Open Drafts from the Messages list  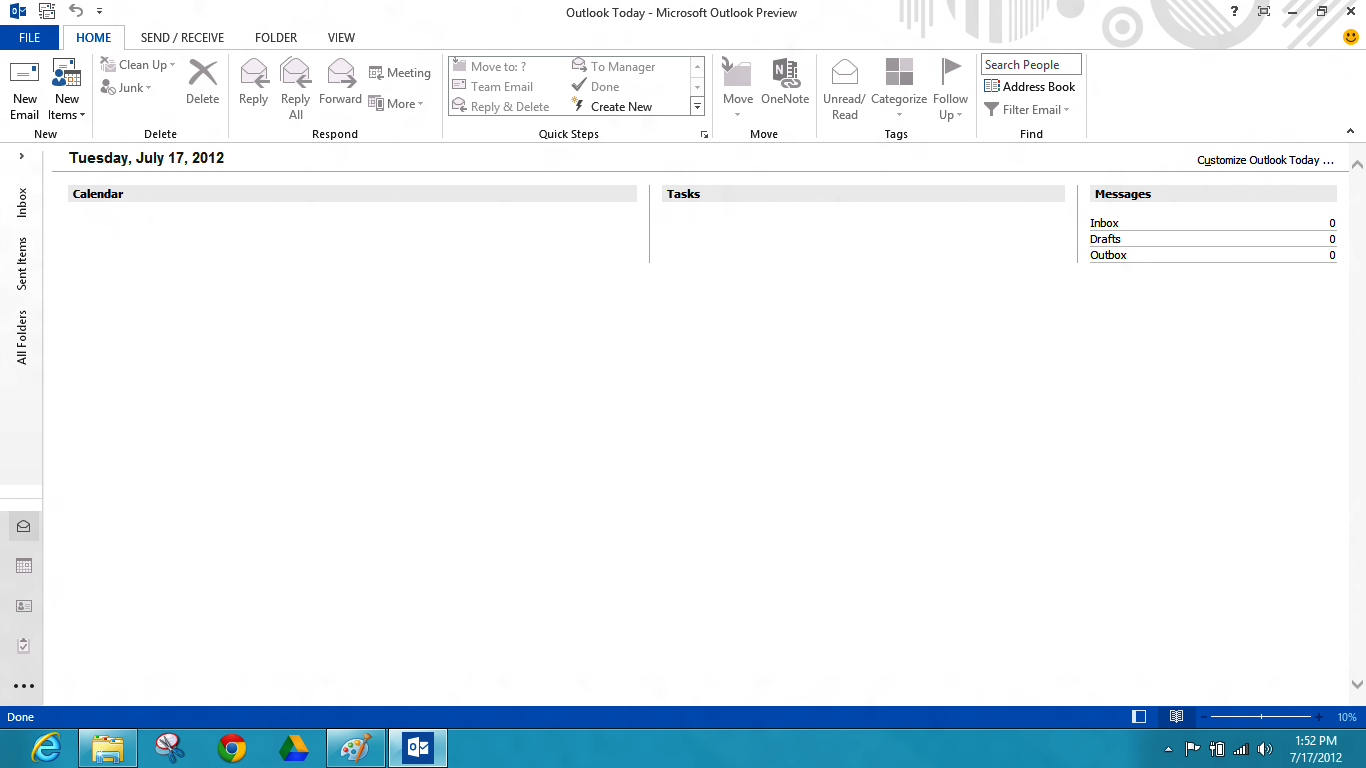tap(1105, 239)
